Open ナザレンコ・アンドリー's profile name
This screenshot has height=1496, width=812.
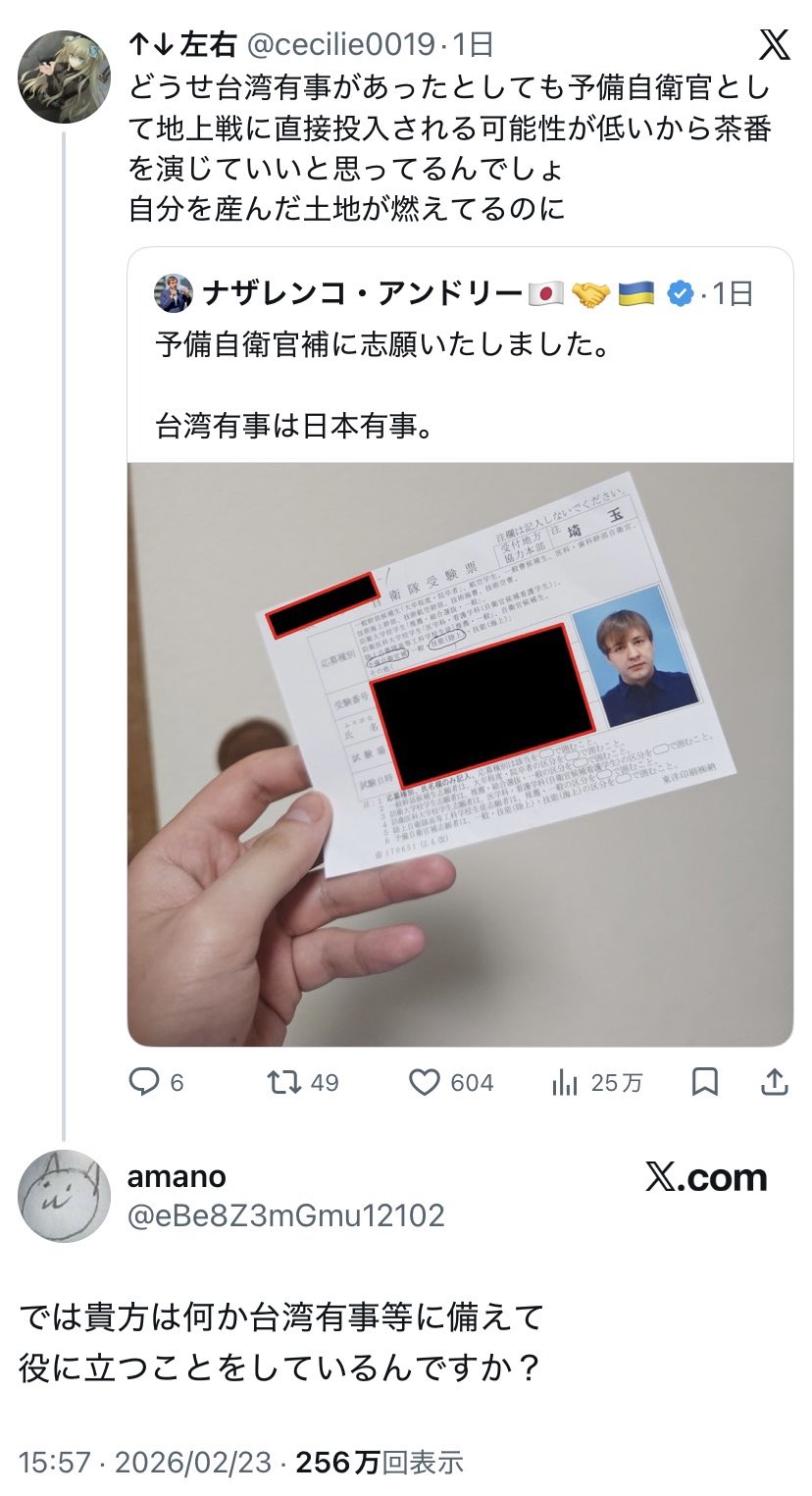[x=363, y=292]
